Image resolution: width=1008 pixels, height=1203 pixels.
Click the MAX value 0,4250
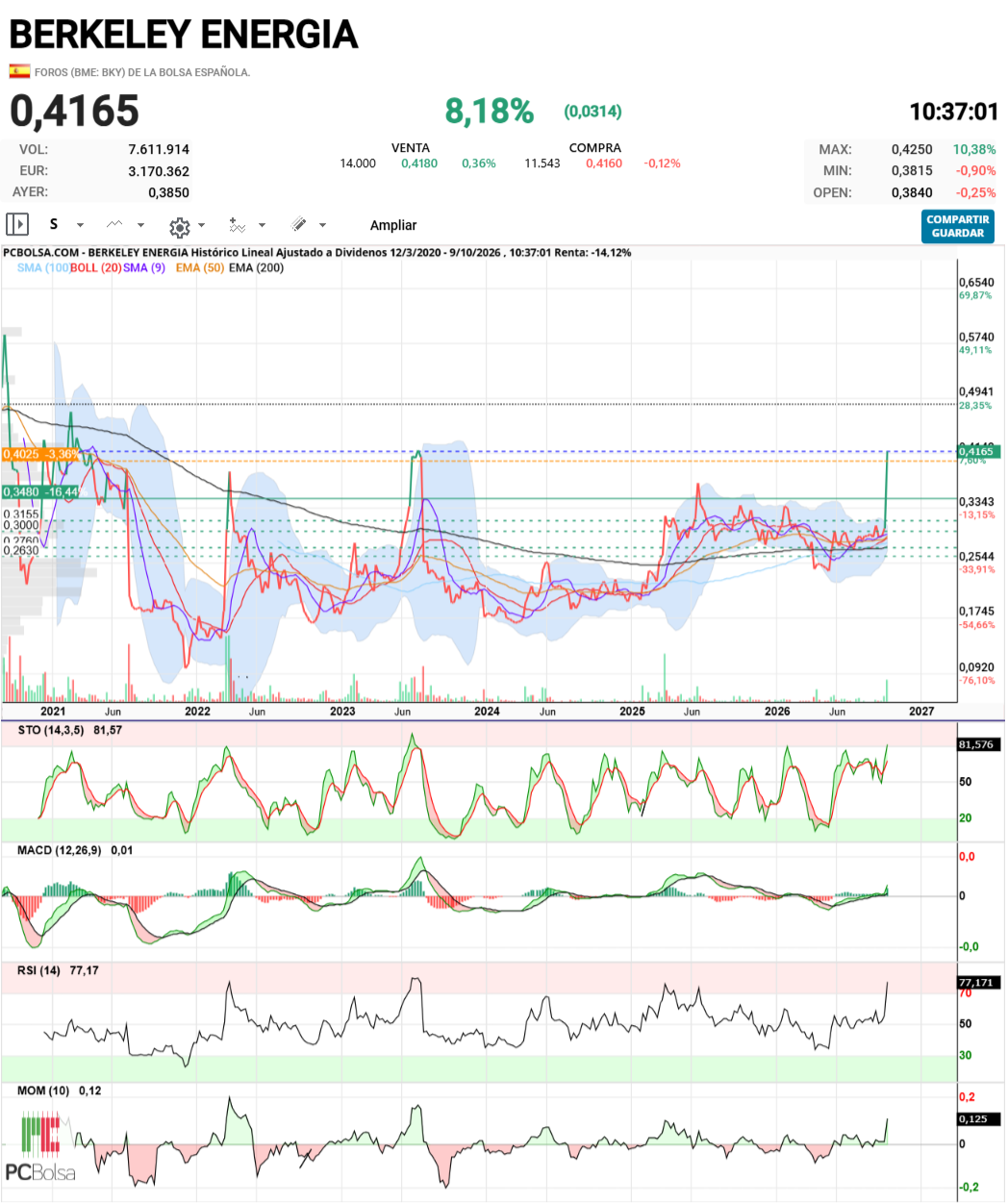click(x=912, y=150)
